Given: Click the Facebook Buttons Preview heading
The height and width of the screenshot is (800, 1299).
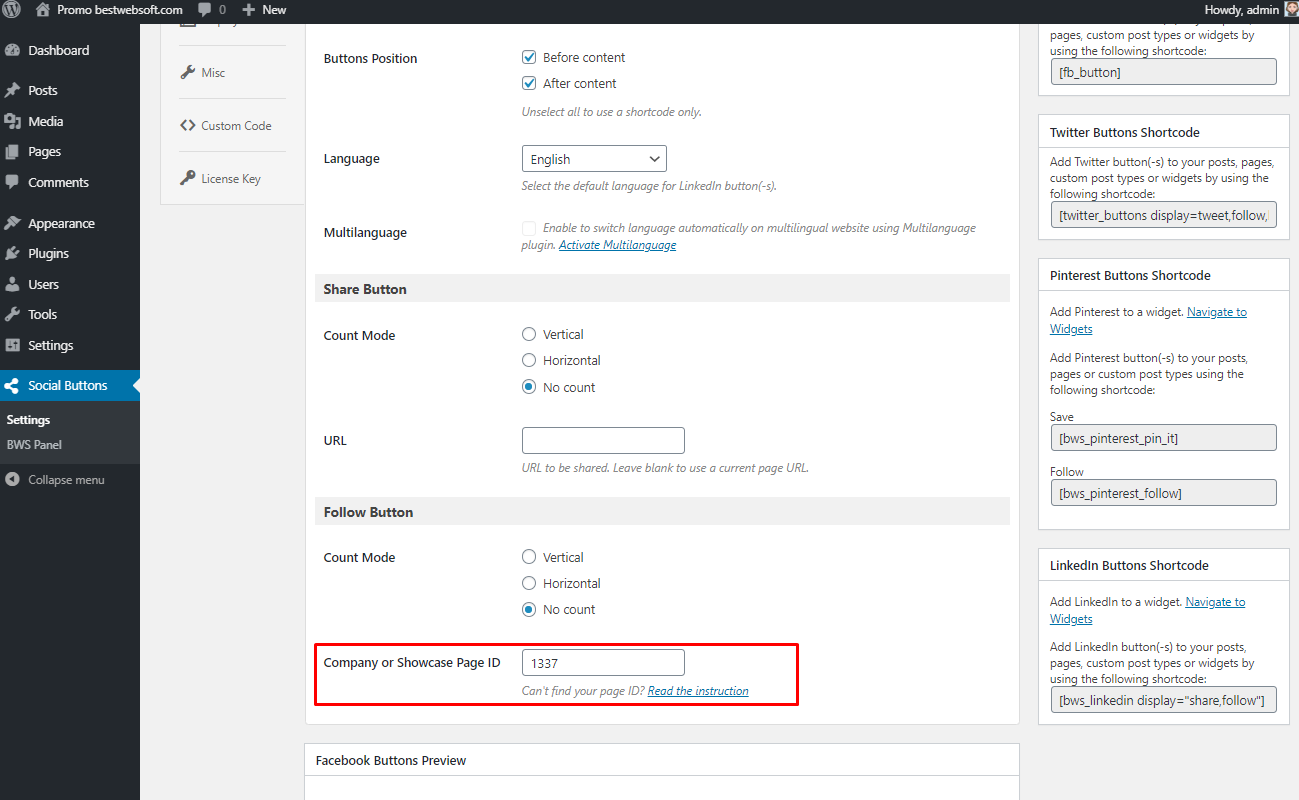Looking at the screenshot, I should [391, 760].
